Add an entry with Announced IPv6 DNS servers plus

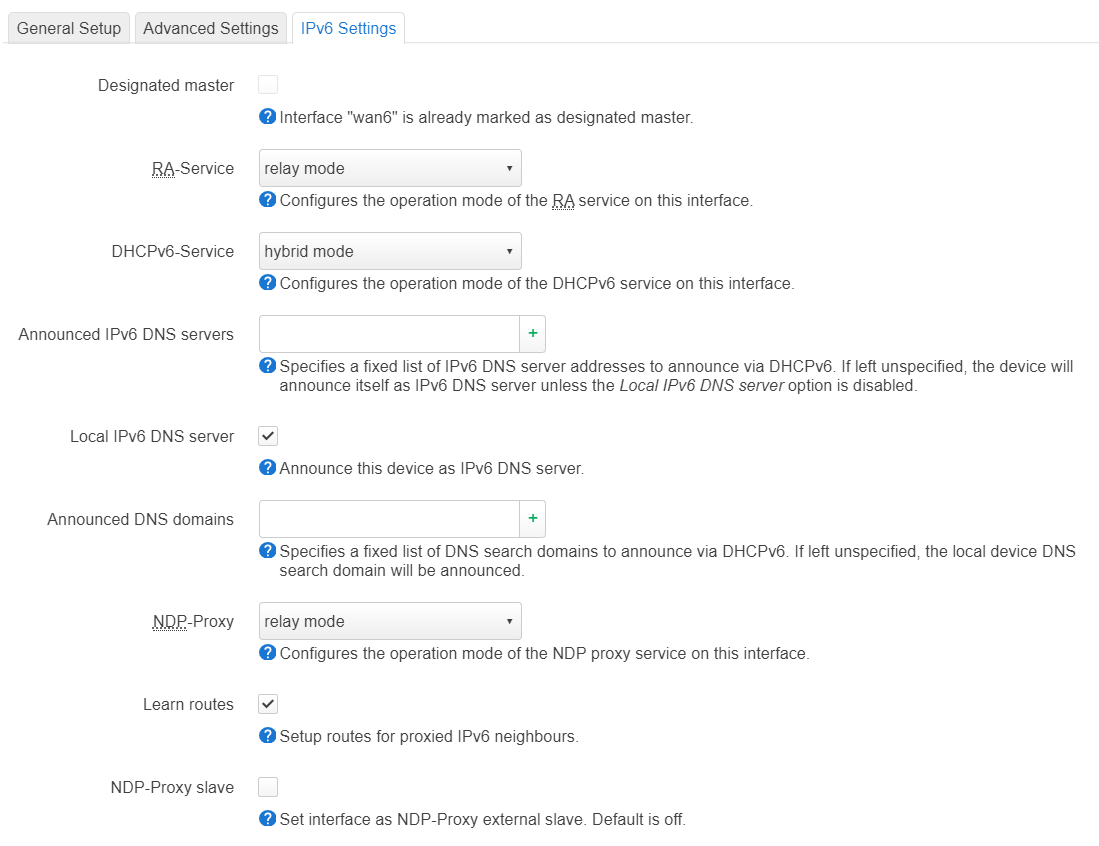pyautogui.click(x=532, y=334)
